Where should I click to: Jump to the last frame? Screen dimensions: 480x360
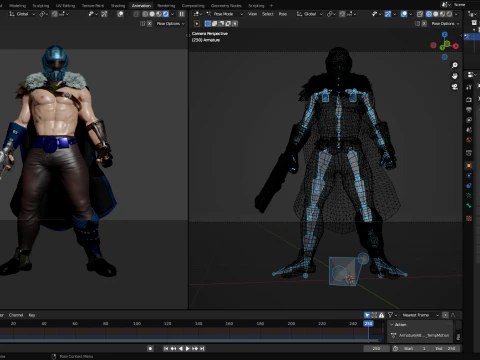(x=202, y=348)
